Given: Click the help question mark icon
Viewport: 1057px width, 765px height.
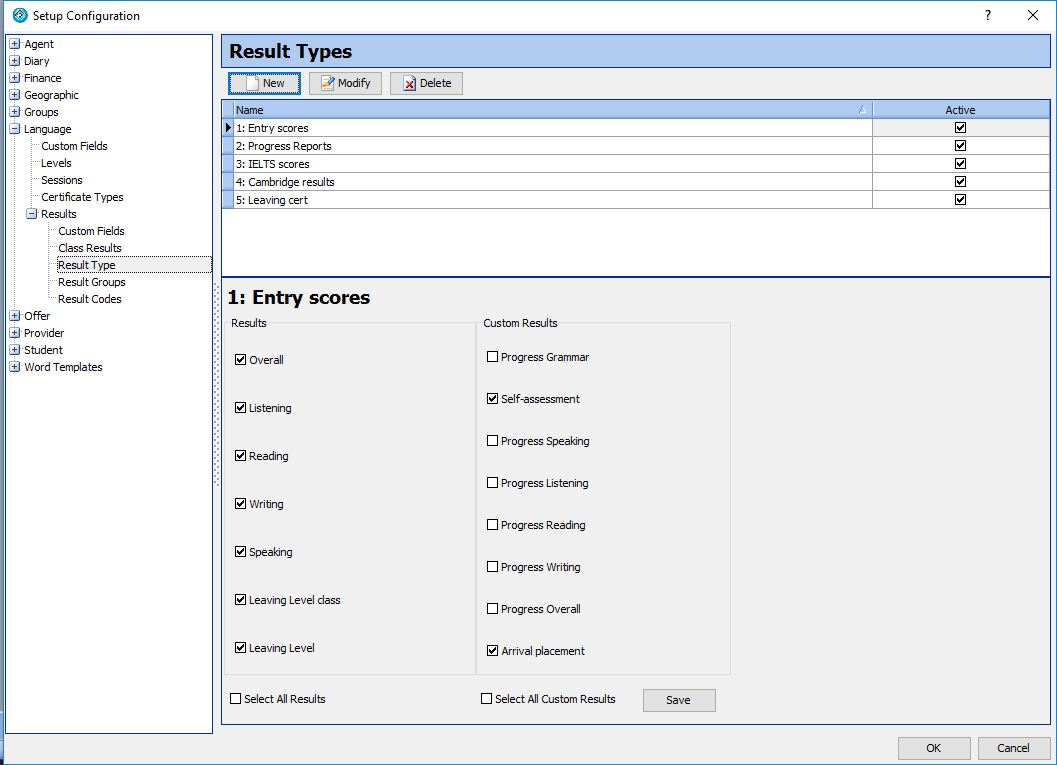Looking at the screenshot, I should 987,15.
